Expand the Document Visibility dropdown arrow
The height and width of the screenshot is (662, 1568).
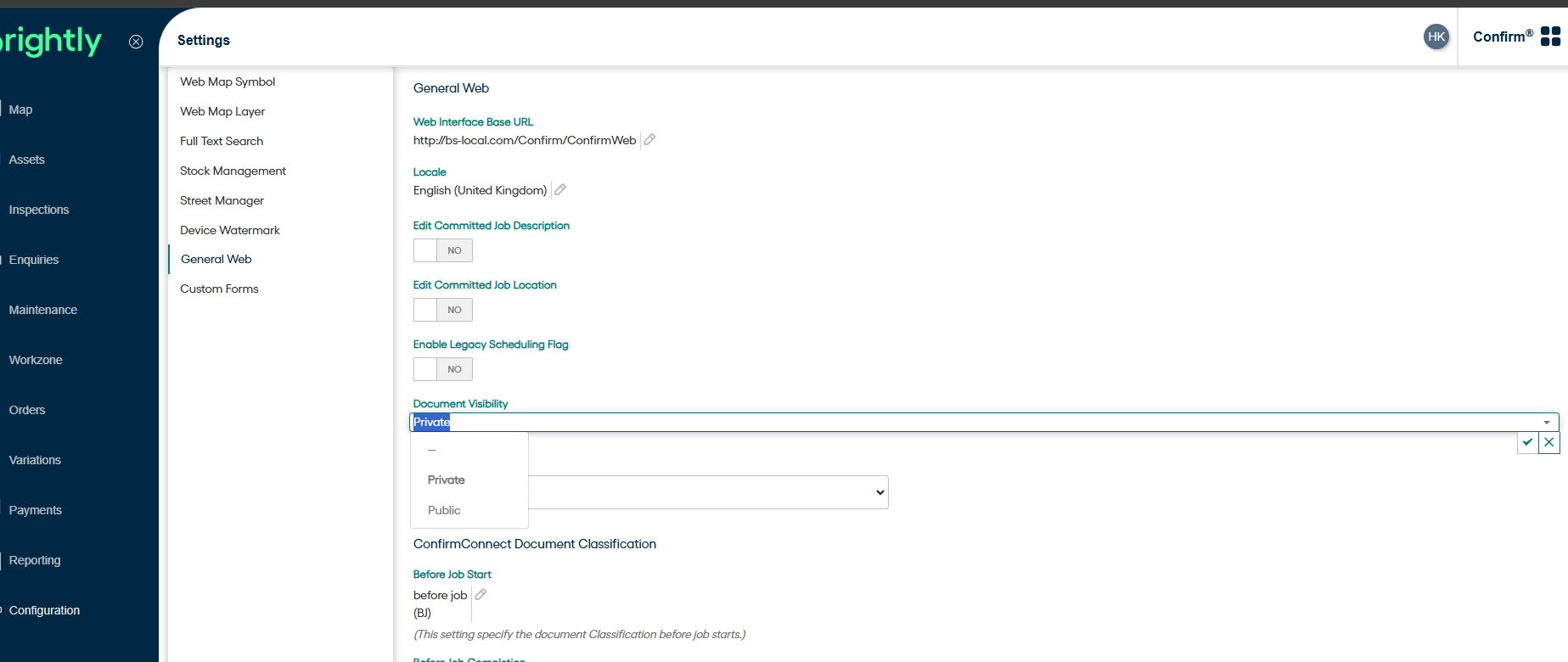click(x=1546, y=423)
